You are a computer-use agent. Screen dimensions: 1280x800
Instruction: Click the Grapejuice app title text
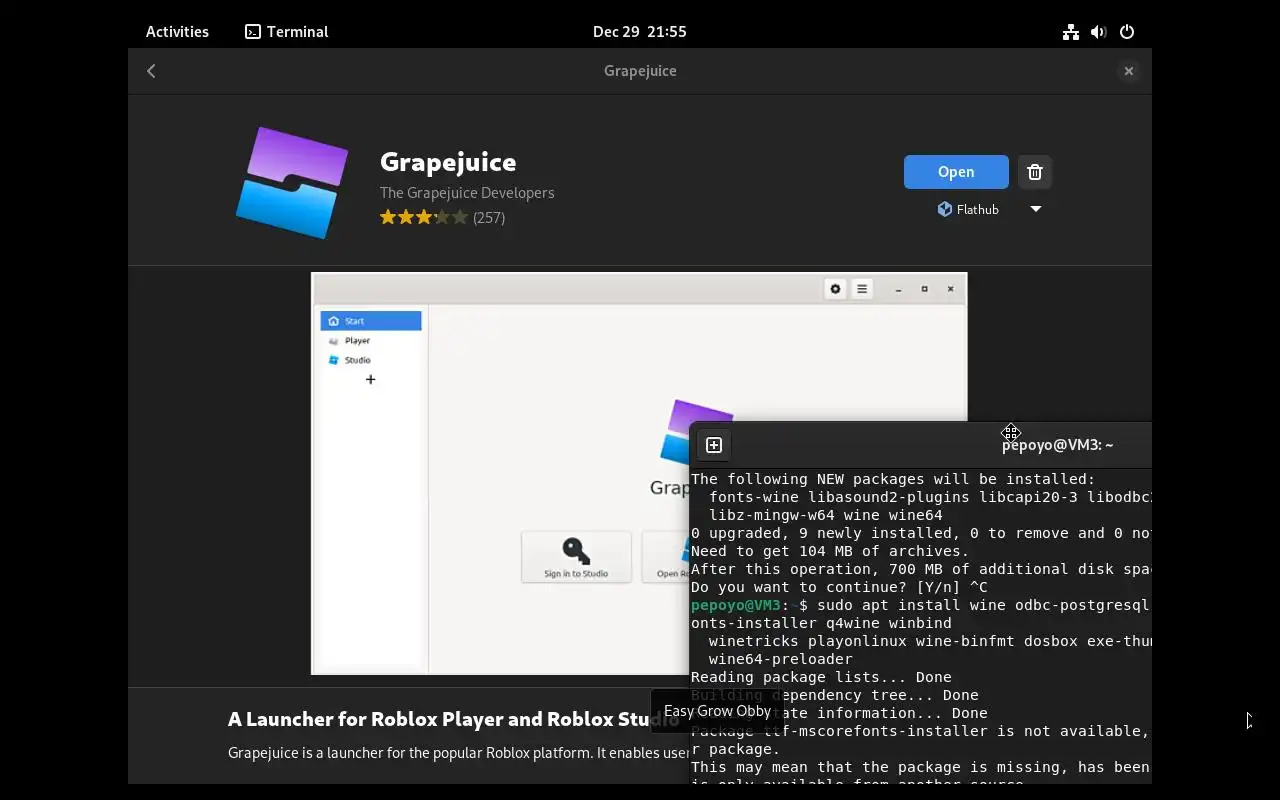point(448,161)
